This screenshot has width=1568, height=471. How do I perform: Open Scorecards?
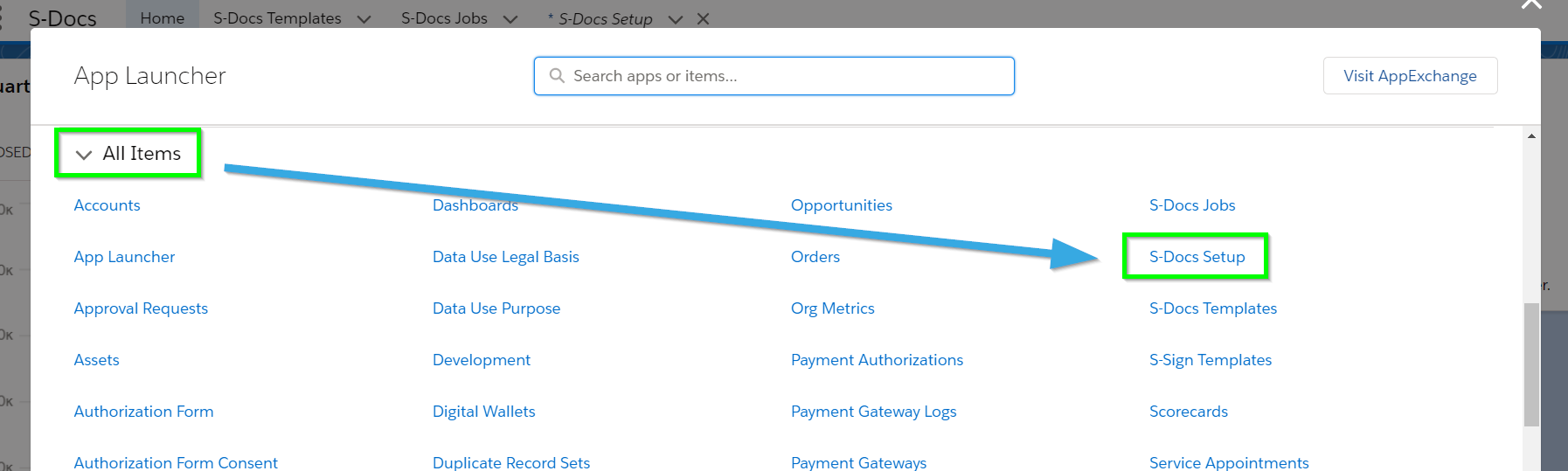(x=1189, y=412)
